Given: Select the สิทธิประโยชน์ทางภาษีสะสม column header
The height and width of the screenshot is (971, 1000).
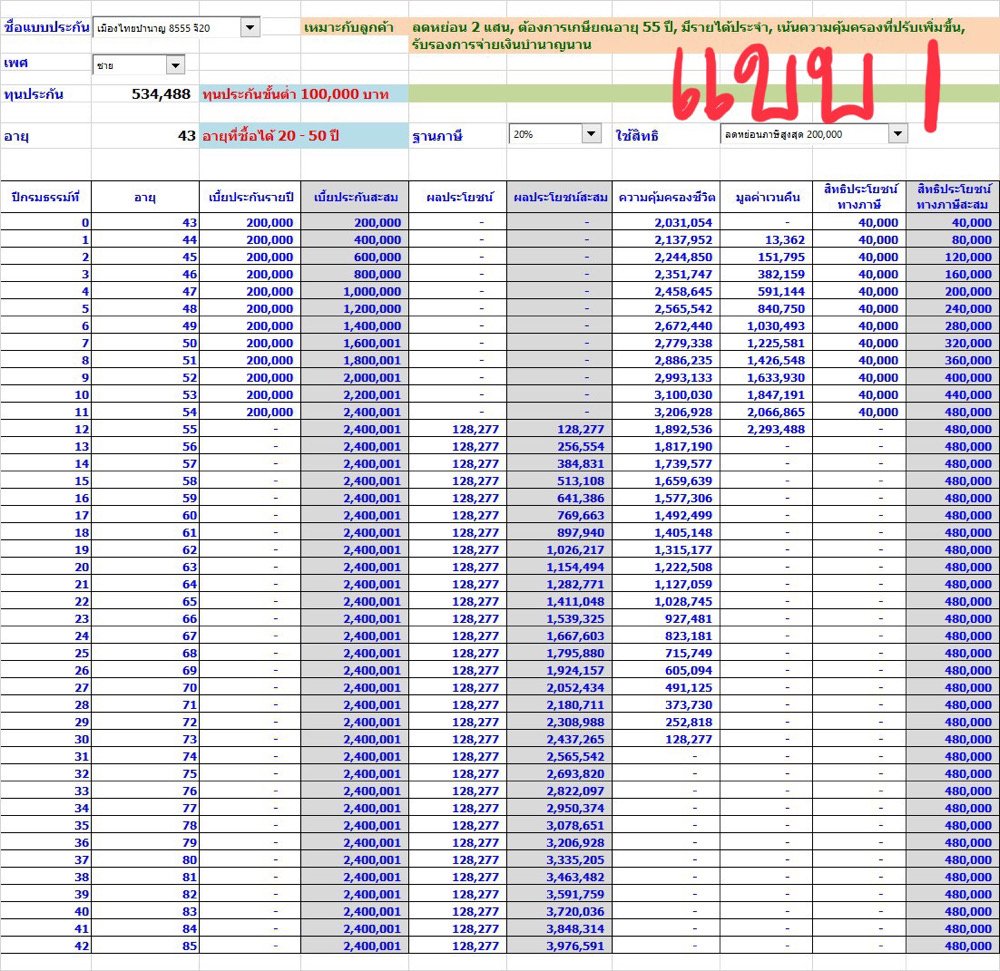Looking at the screenshot, I should [x=952, y=196].
